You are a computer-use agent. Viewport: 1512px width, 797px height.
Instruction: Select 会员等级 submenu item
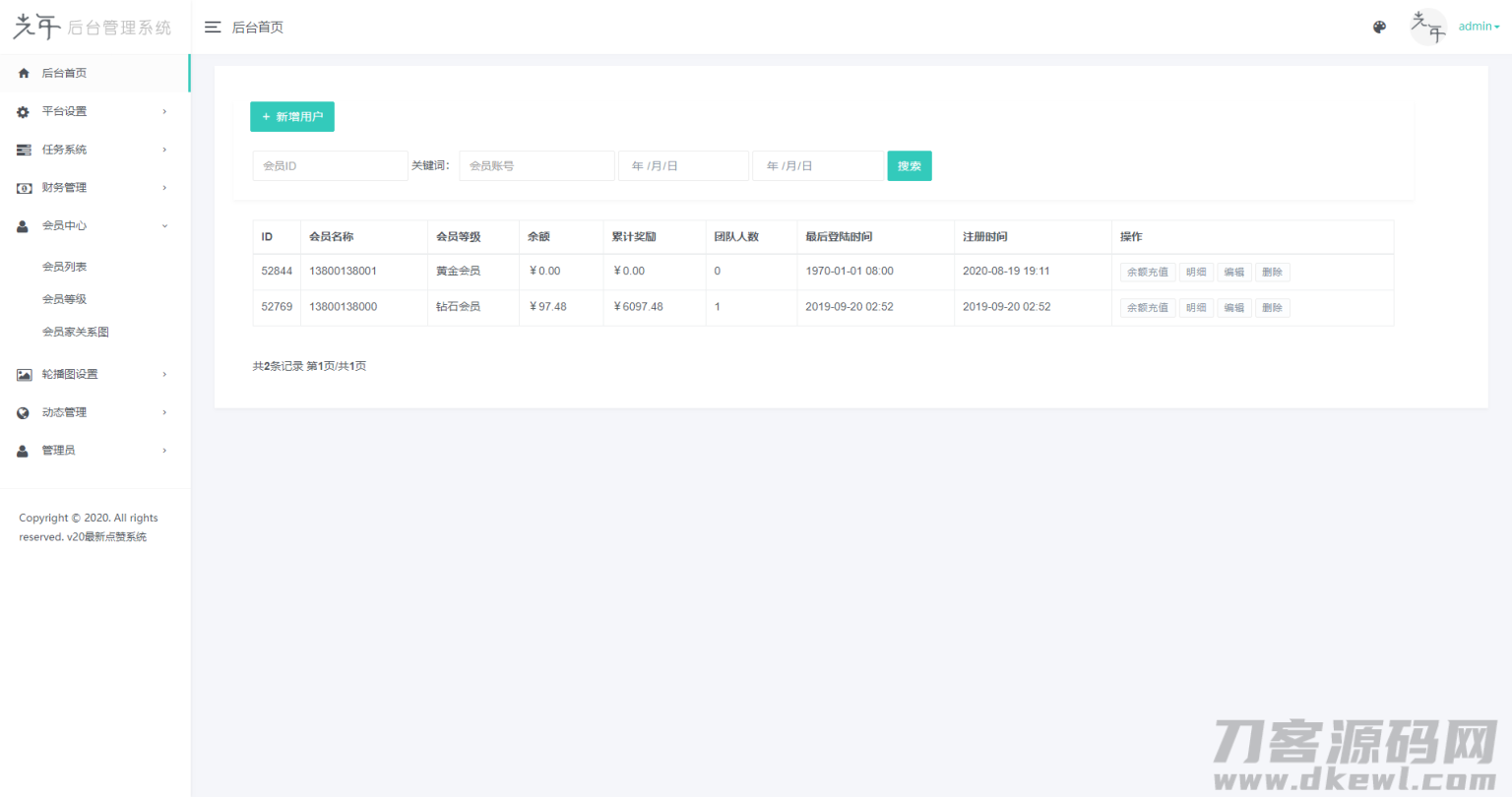click(x=65, y=299)
